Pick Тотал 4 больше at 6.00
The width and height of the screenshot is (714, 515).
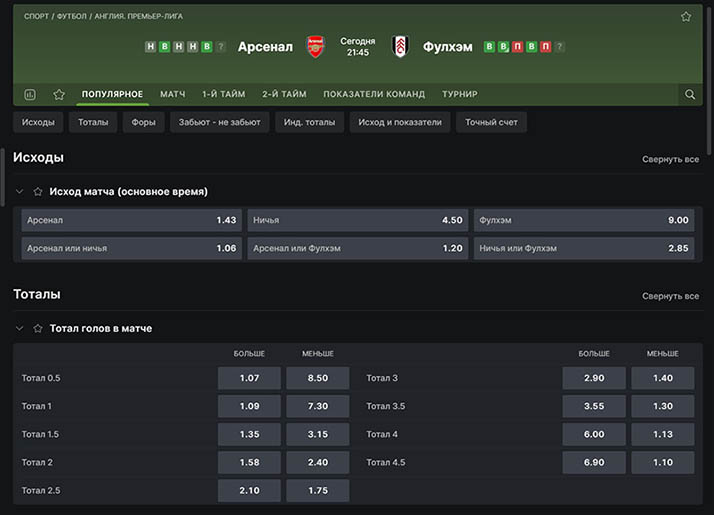click(x=594, y=434)
